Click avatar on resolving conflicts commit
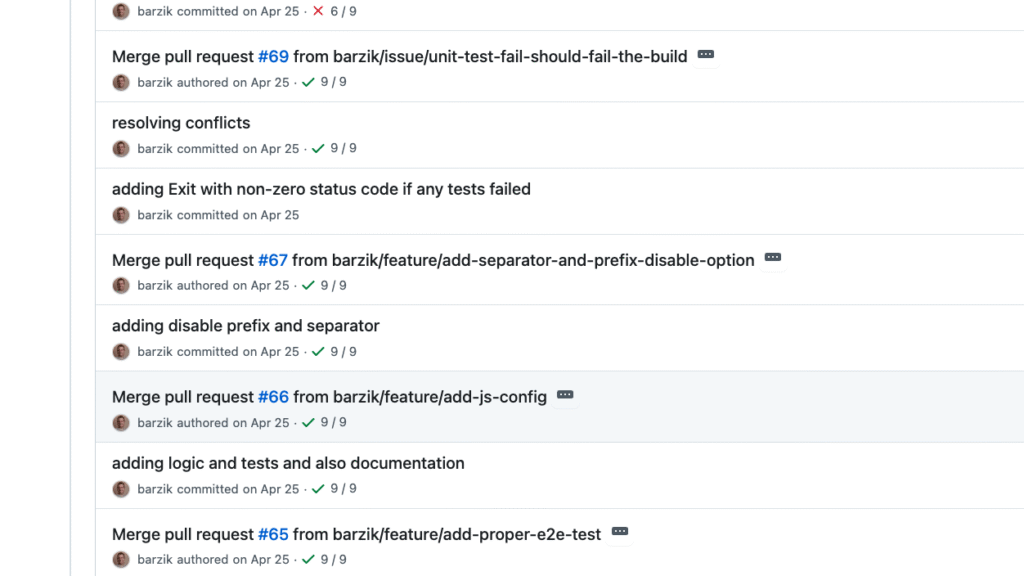 pyautogui.click(x=120, y=148)
